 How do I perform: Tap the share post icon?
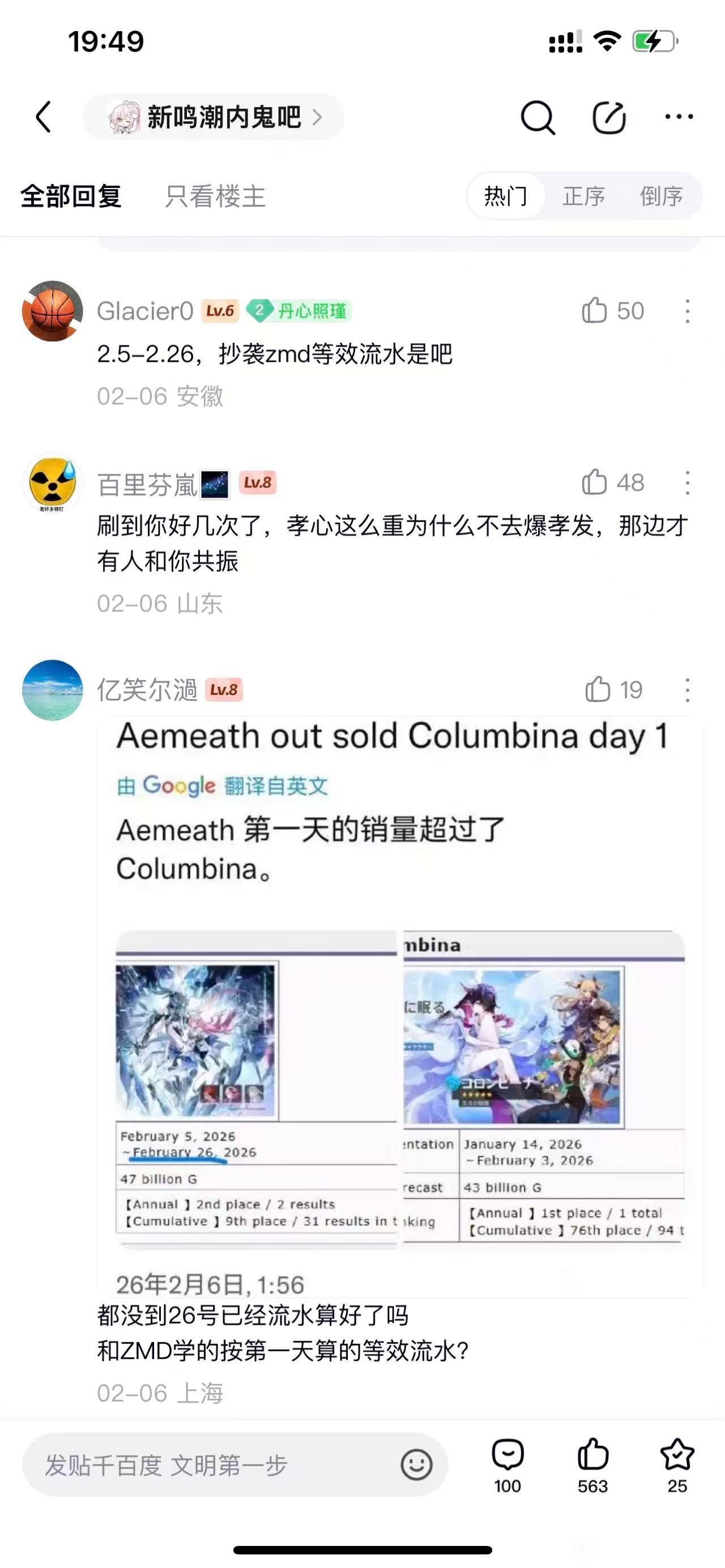(609, 117)
